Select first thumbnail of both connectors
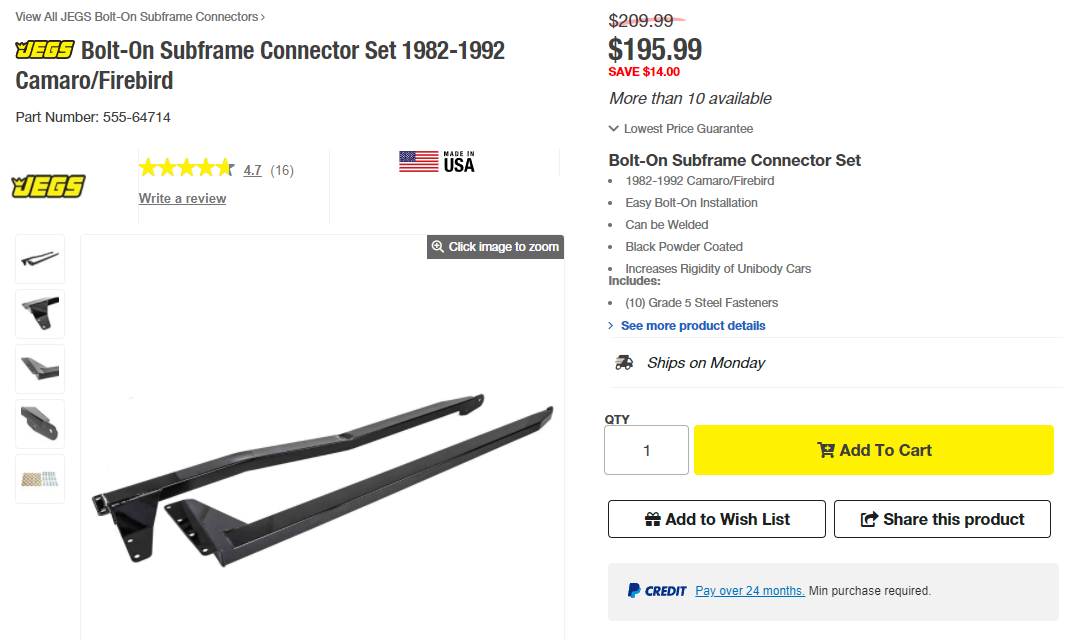 [40, 259]
